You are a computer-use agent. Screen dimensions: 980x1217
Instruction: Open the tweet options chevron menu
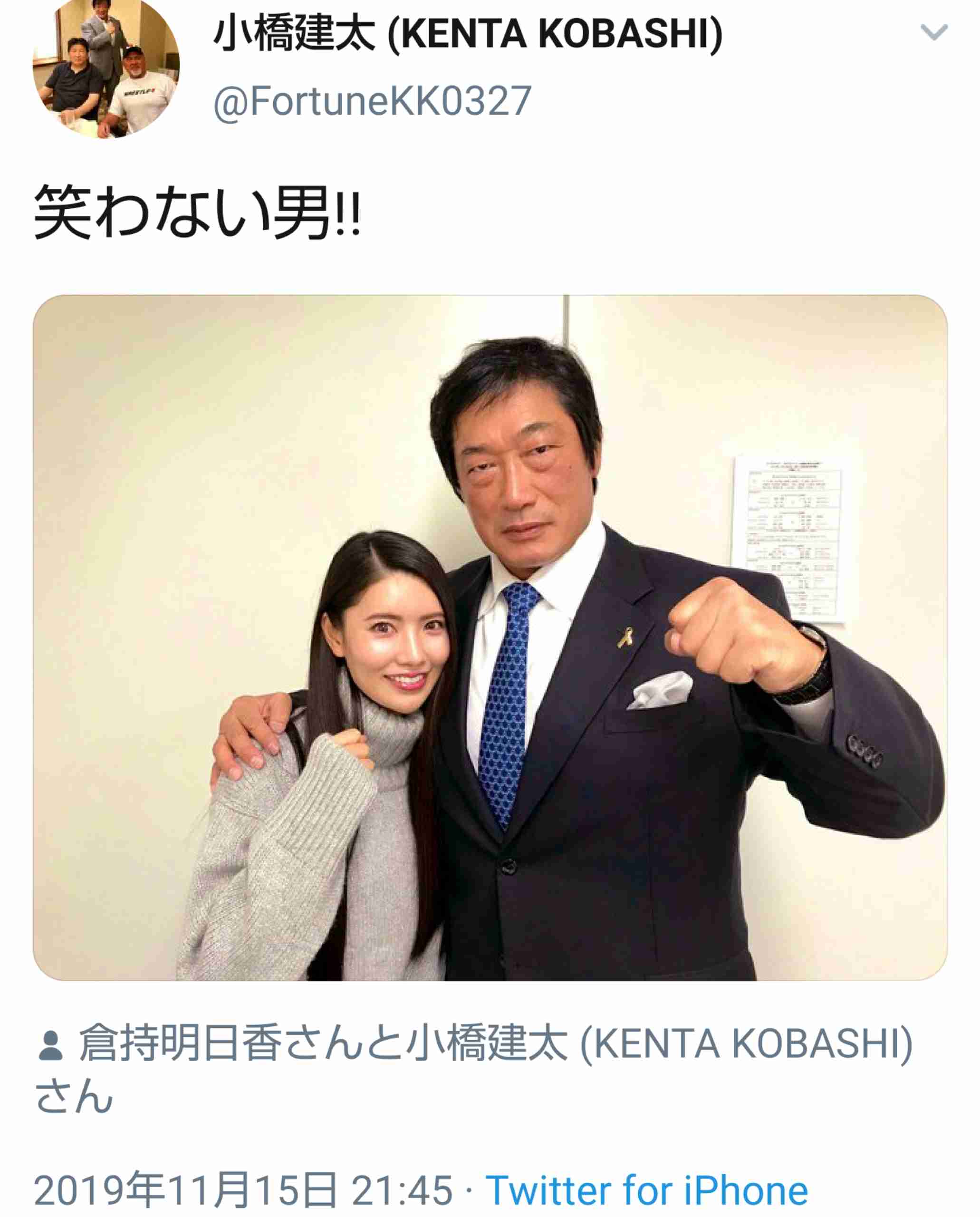click(x=934, y=32)
